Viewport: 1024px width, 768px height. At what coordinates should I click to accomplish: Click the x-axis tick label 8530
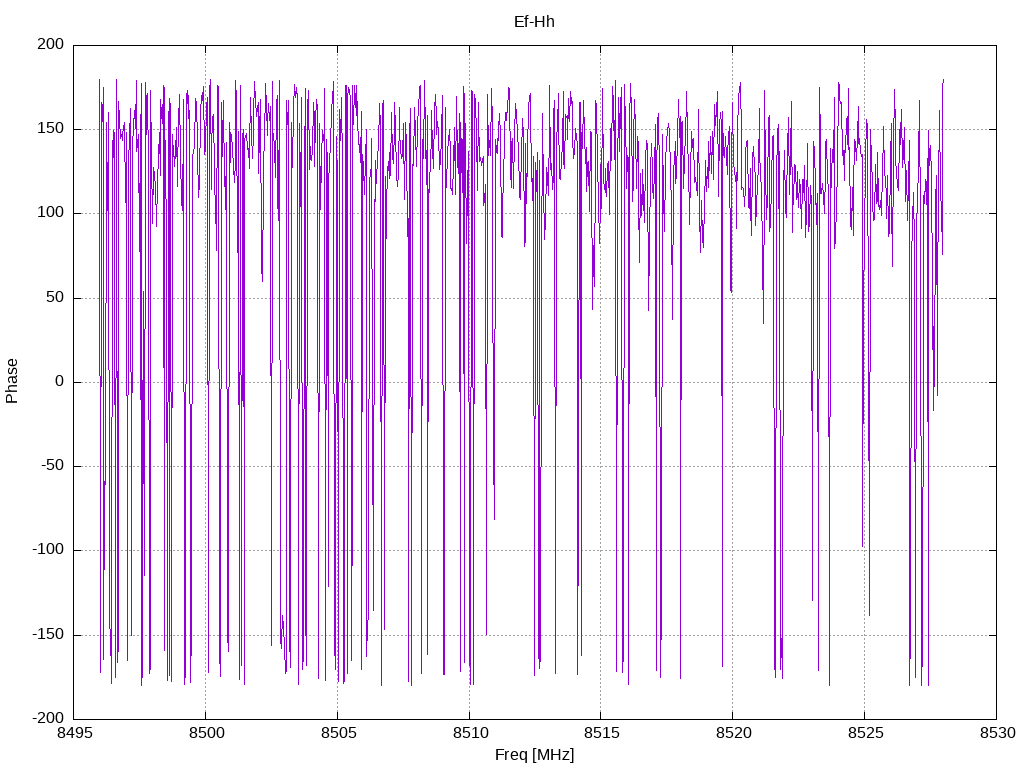[997, 733]
